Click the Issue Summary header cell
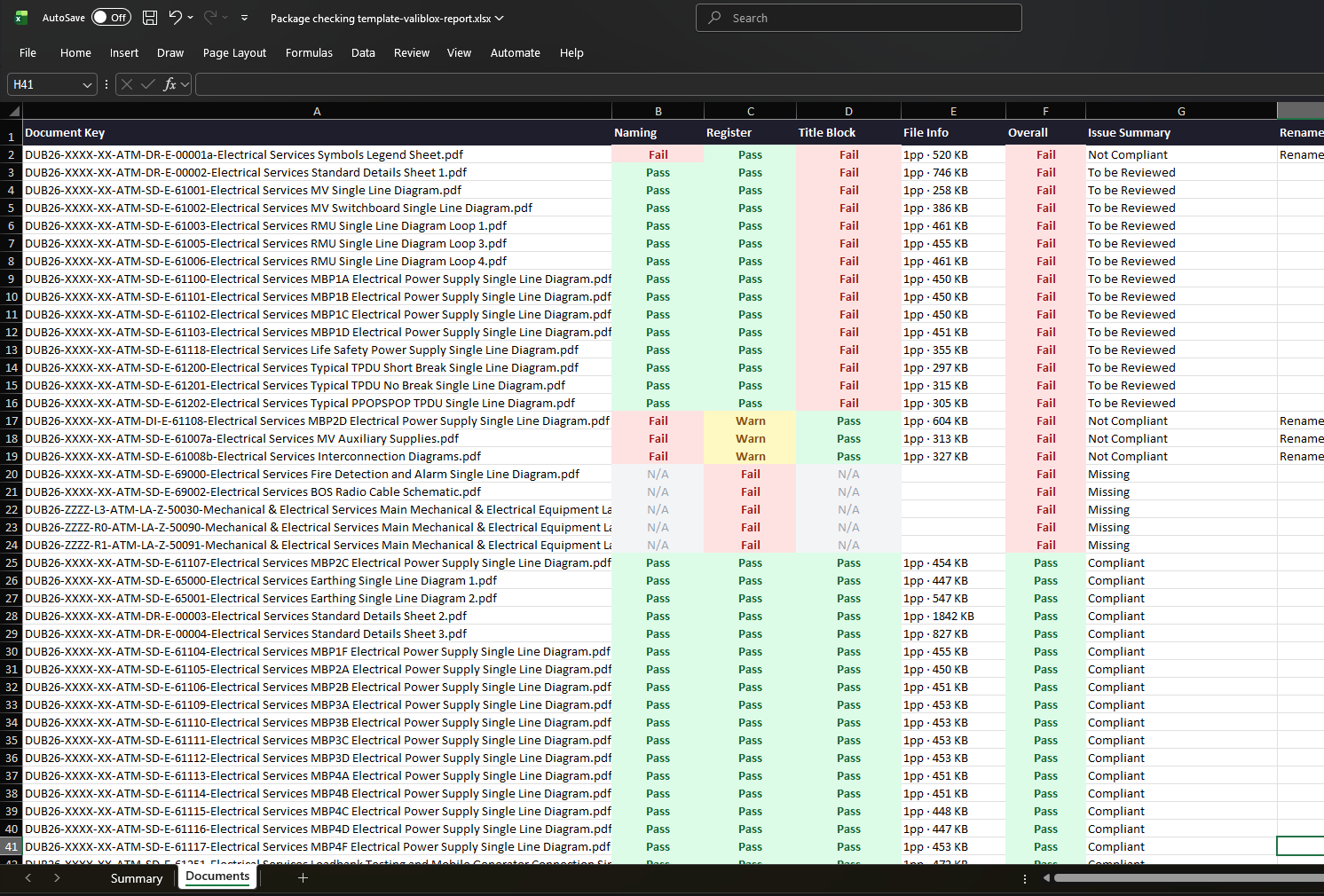Screen dimensions: 1324x896 click(1181, 132)
